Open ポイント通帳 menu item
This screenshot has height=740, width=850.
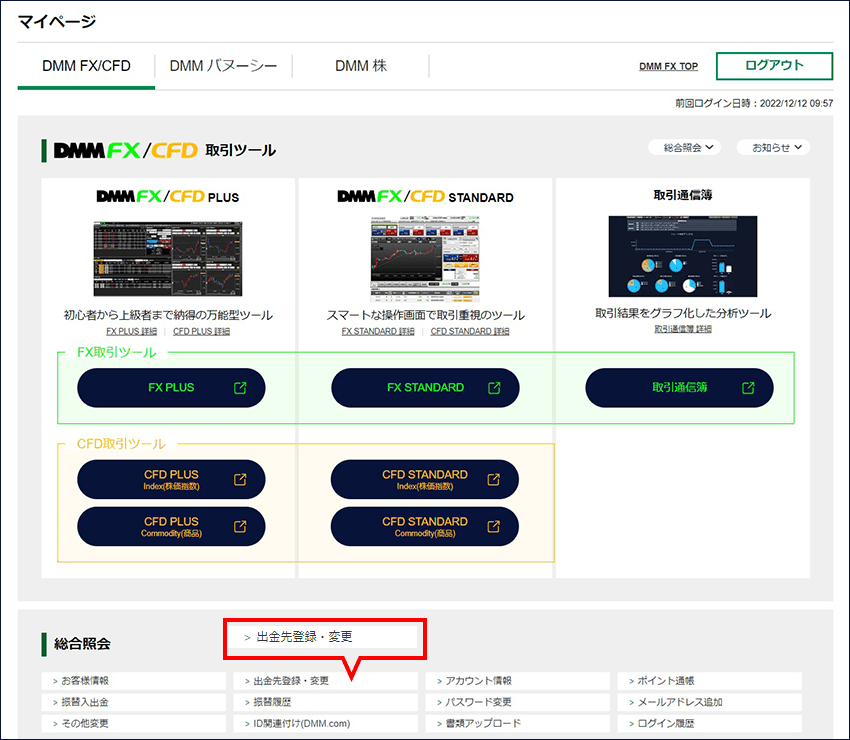coord(710,681)
